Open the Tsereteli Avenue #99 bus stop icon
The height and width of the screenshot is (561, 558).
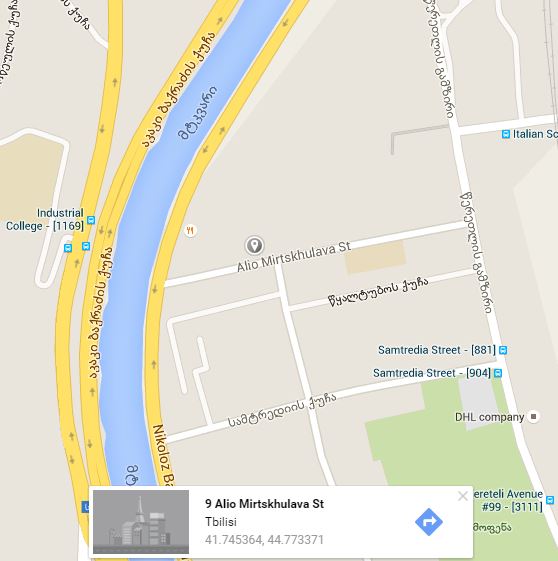550,499
